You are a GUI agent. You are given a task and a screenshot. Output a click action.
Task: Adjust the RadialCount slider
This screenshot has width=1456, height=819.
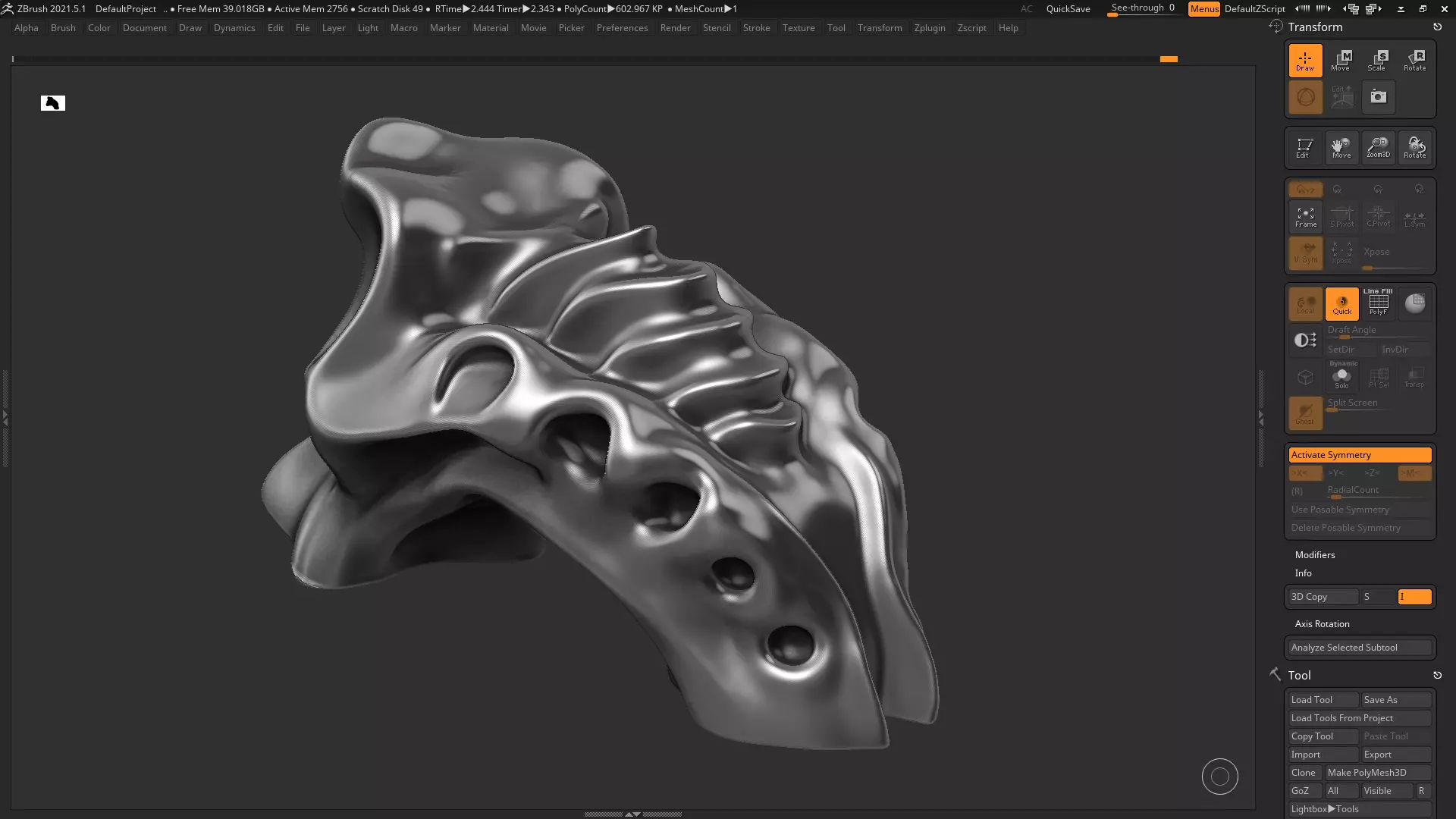1378,491
